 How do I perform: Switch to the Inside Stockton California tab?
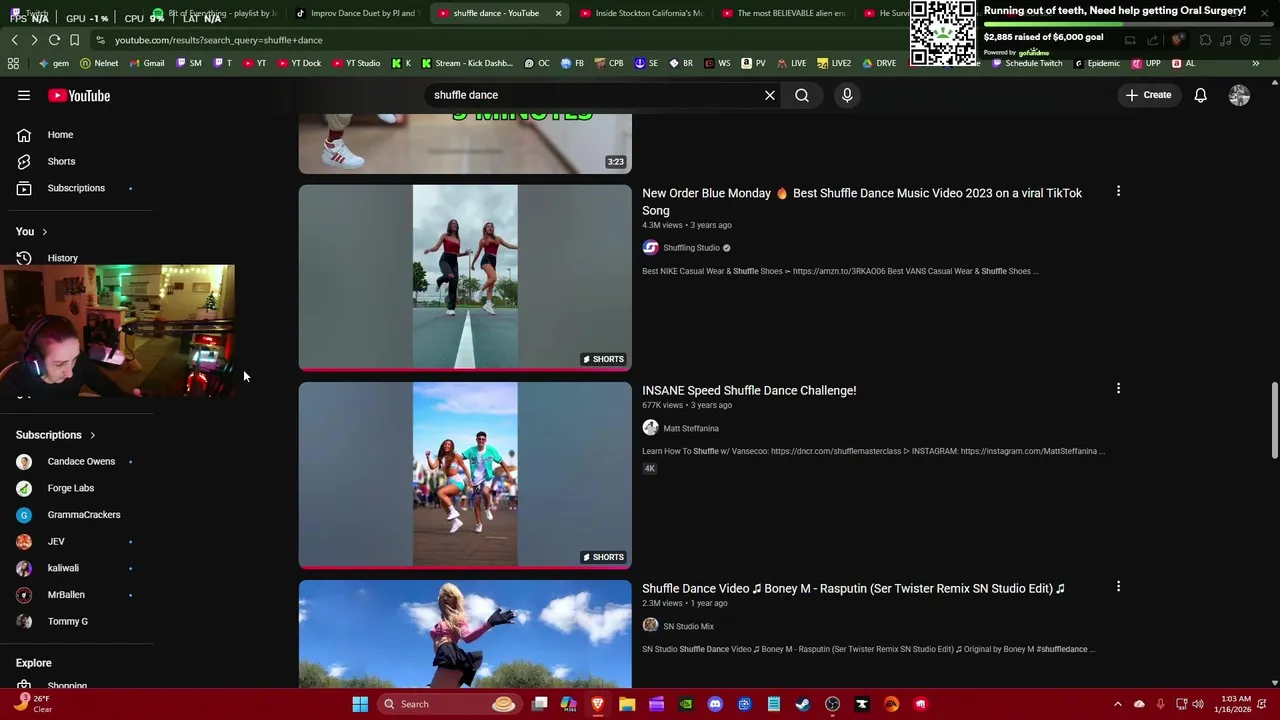(642, 13)
